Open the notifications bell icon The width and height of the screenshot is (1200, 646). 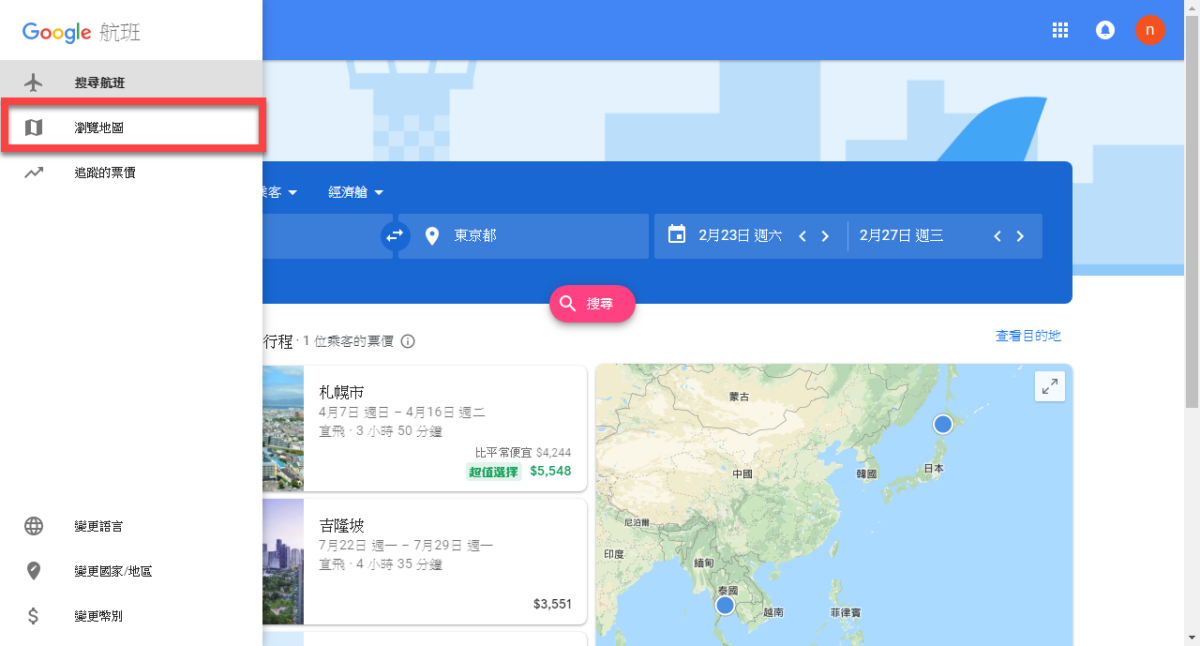(1105, 30)
